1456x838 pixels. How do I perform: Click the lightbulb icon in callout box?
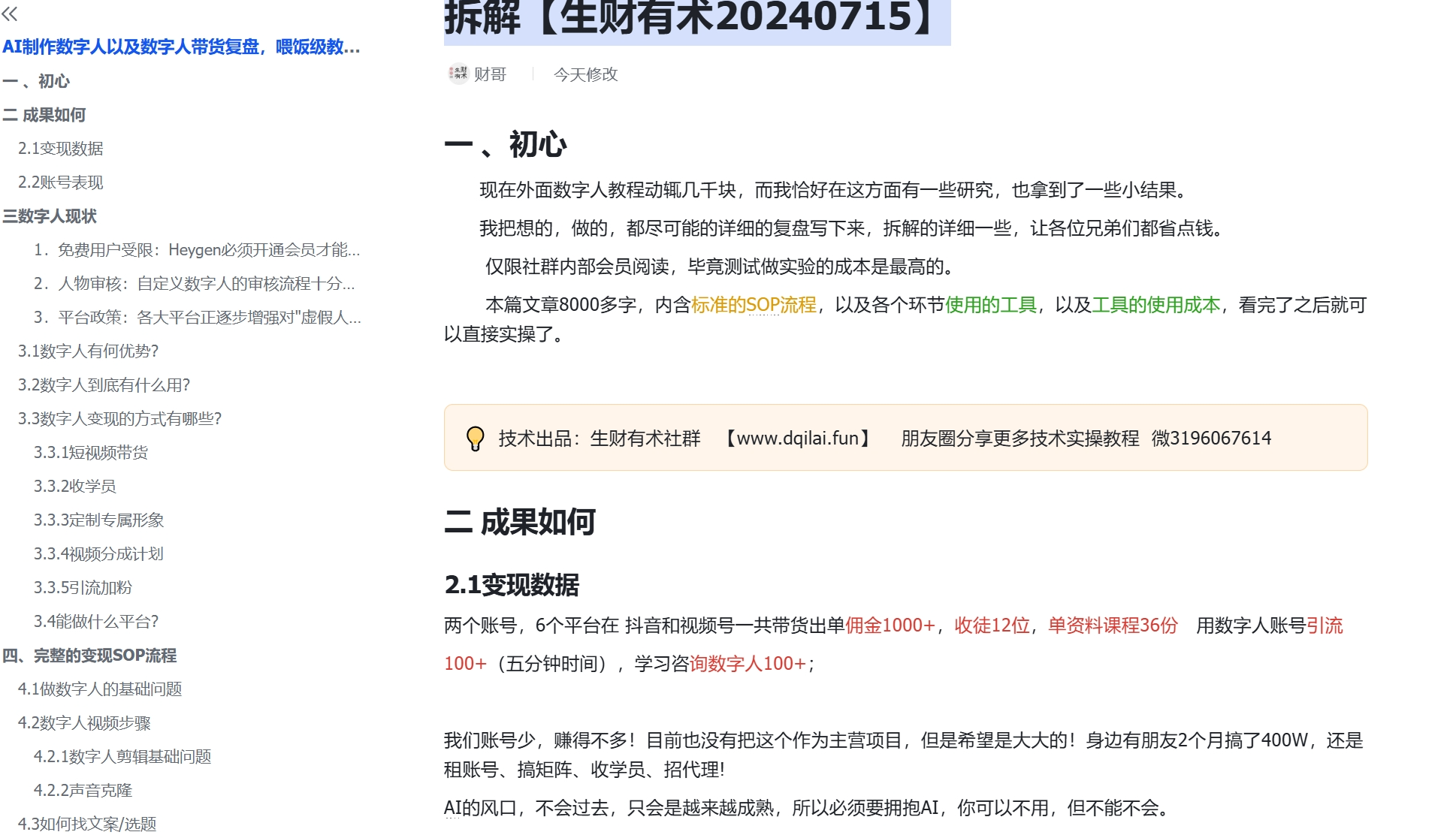click(475, 439)
